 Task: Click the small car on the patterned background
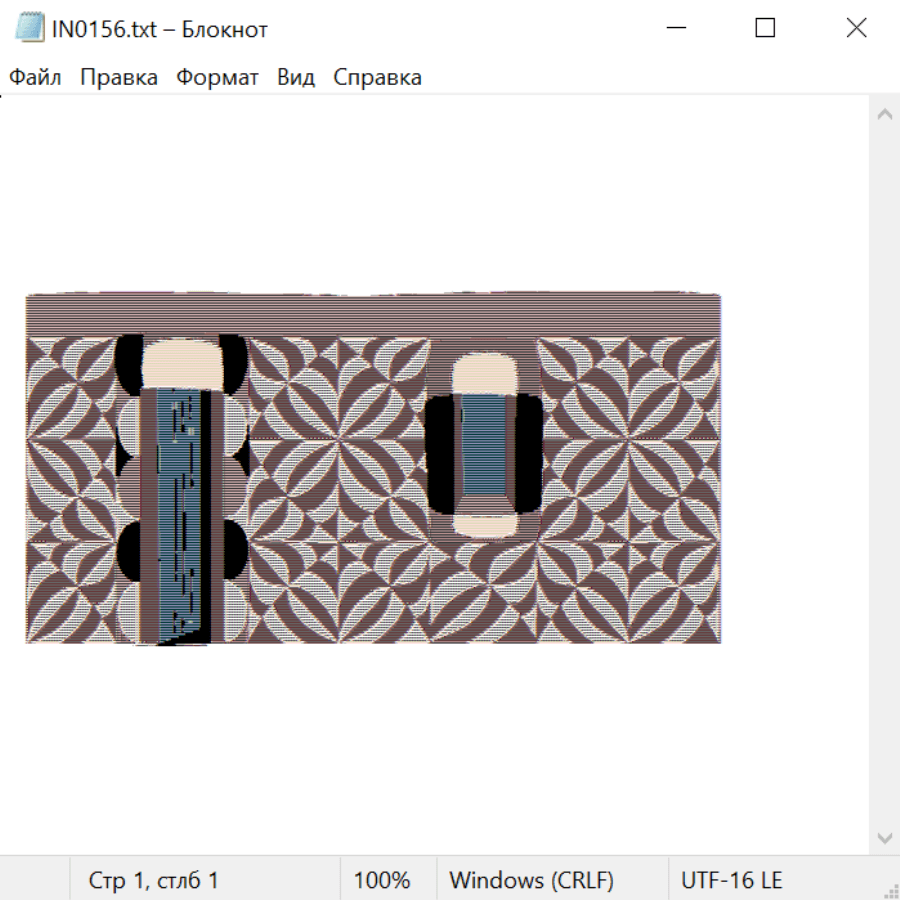(x=484, y=445)
